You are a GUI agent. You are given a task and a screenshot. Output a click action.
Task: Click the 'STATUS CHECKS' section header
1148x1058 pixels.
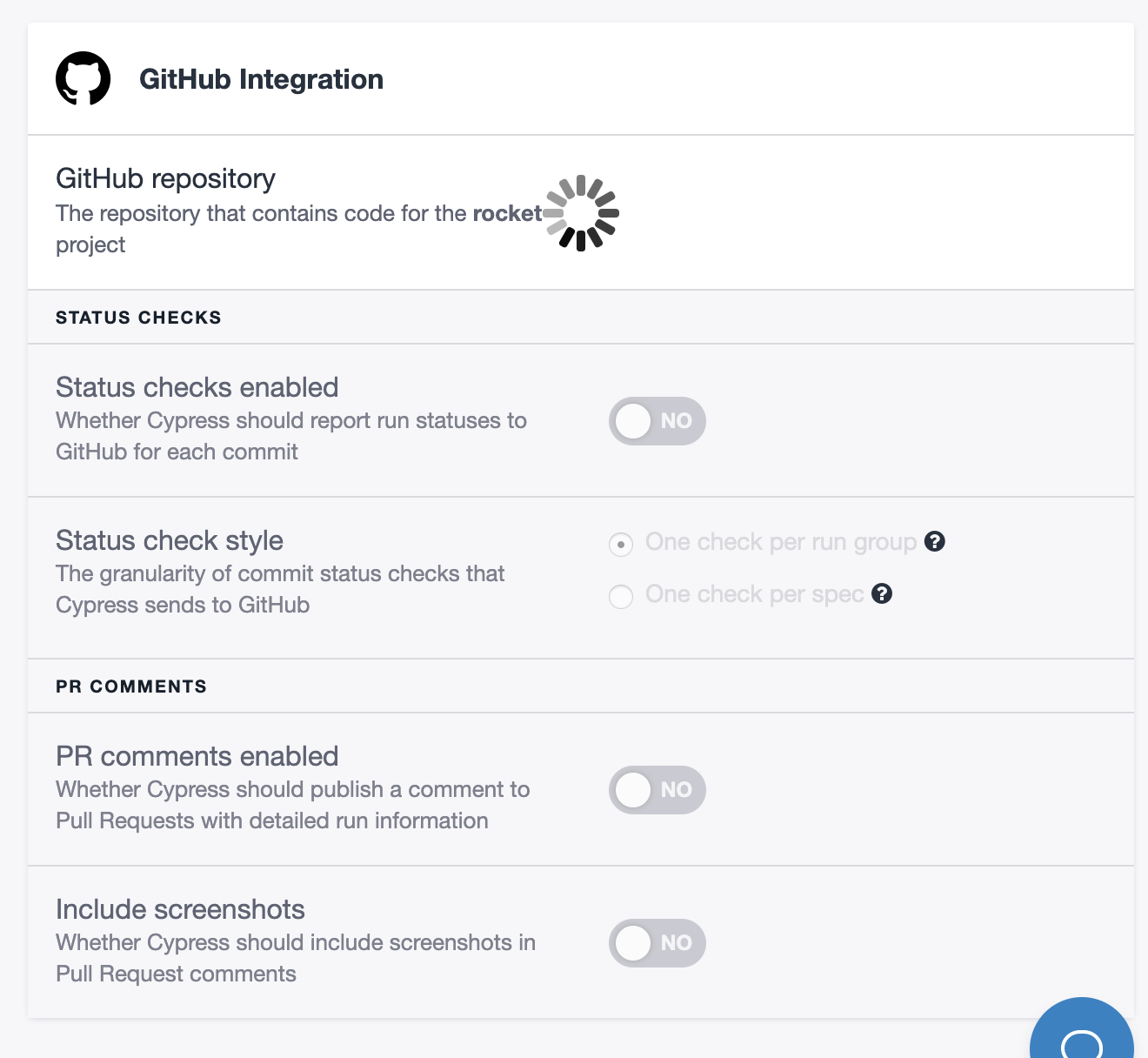click(x=138, y=317)
